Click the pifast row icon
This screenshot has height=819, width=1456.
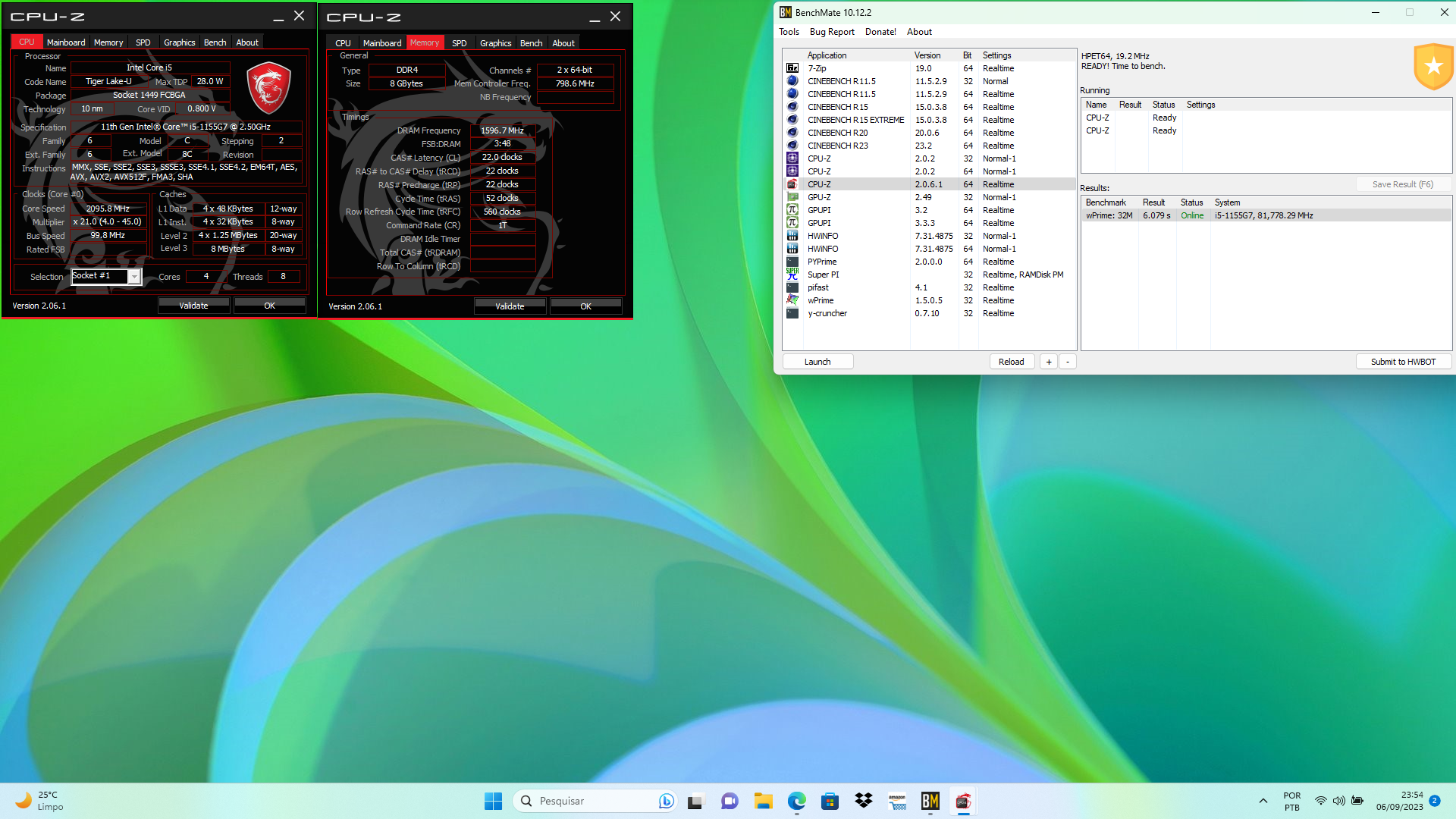point(792,287)
